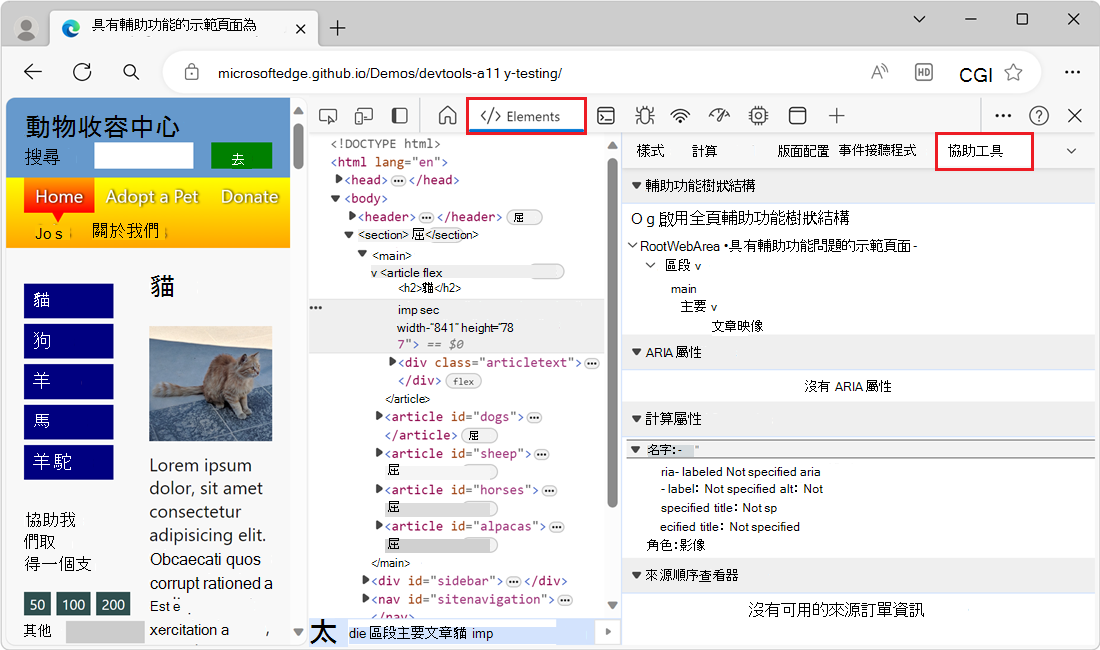
Task: Collapse the ARIA 屬性 section
Action: (636, 352)
